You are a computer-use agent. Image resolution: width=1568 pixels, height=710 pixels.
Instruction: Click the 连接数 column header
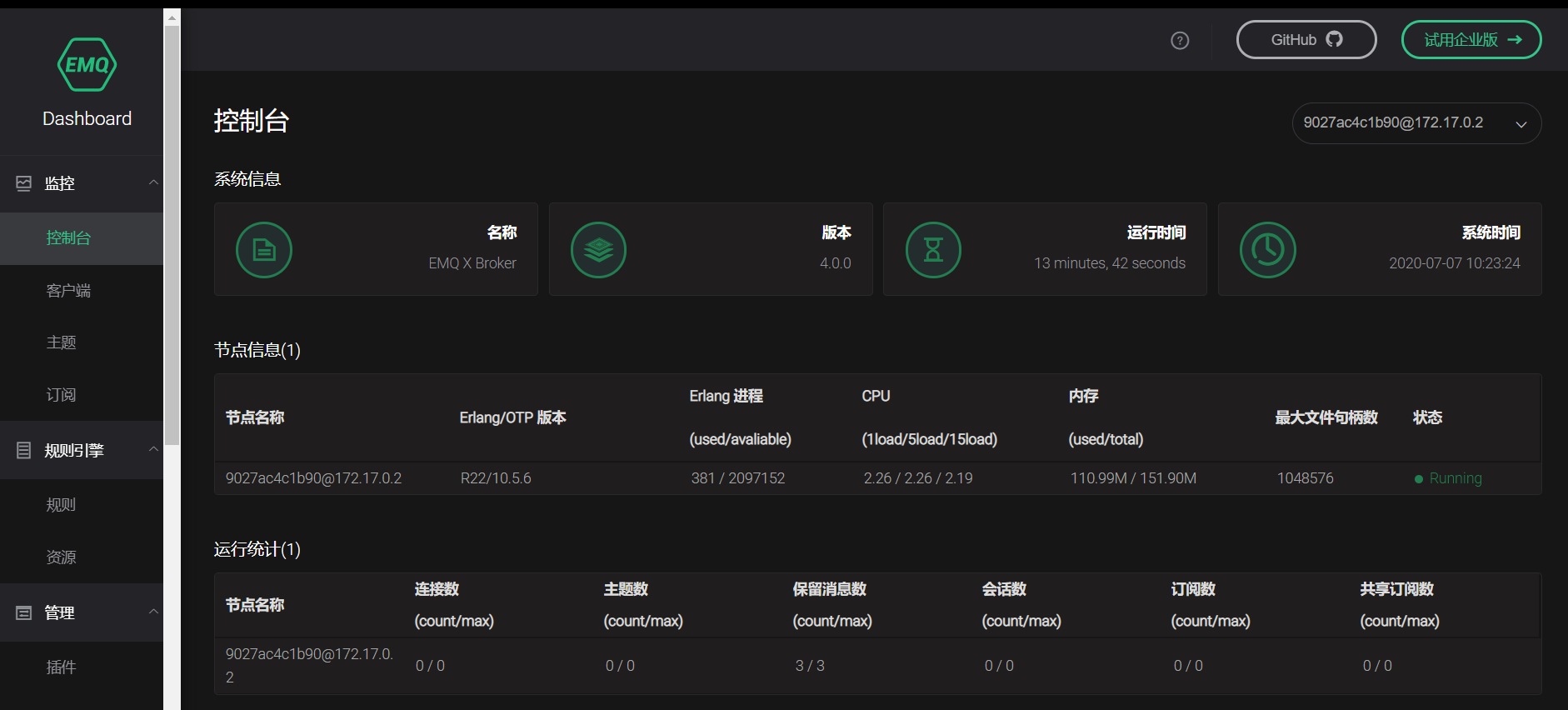coord(437,589)
